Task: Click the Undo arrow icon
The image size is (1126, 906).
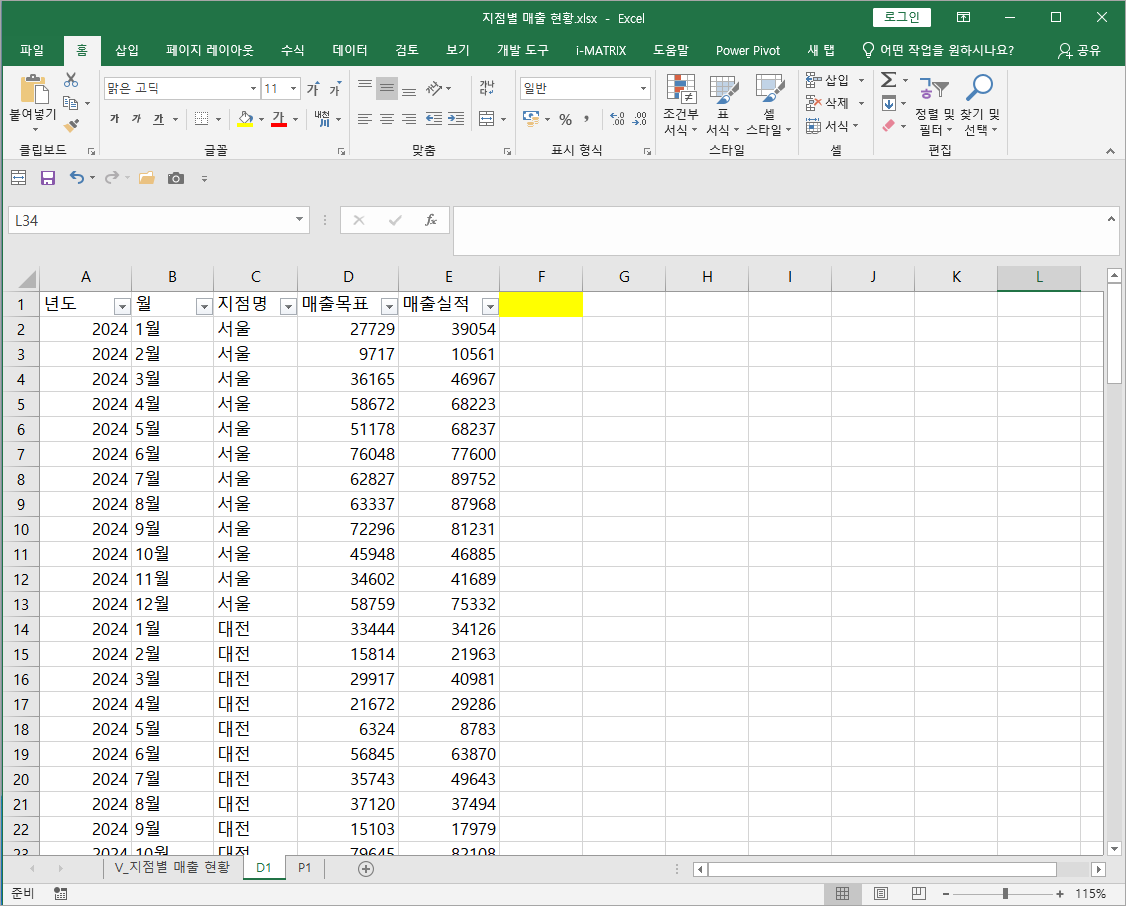Action: [x=77, y=178]
